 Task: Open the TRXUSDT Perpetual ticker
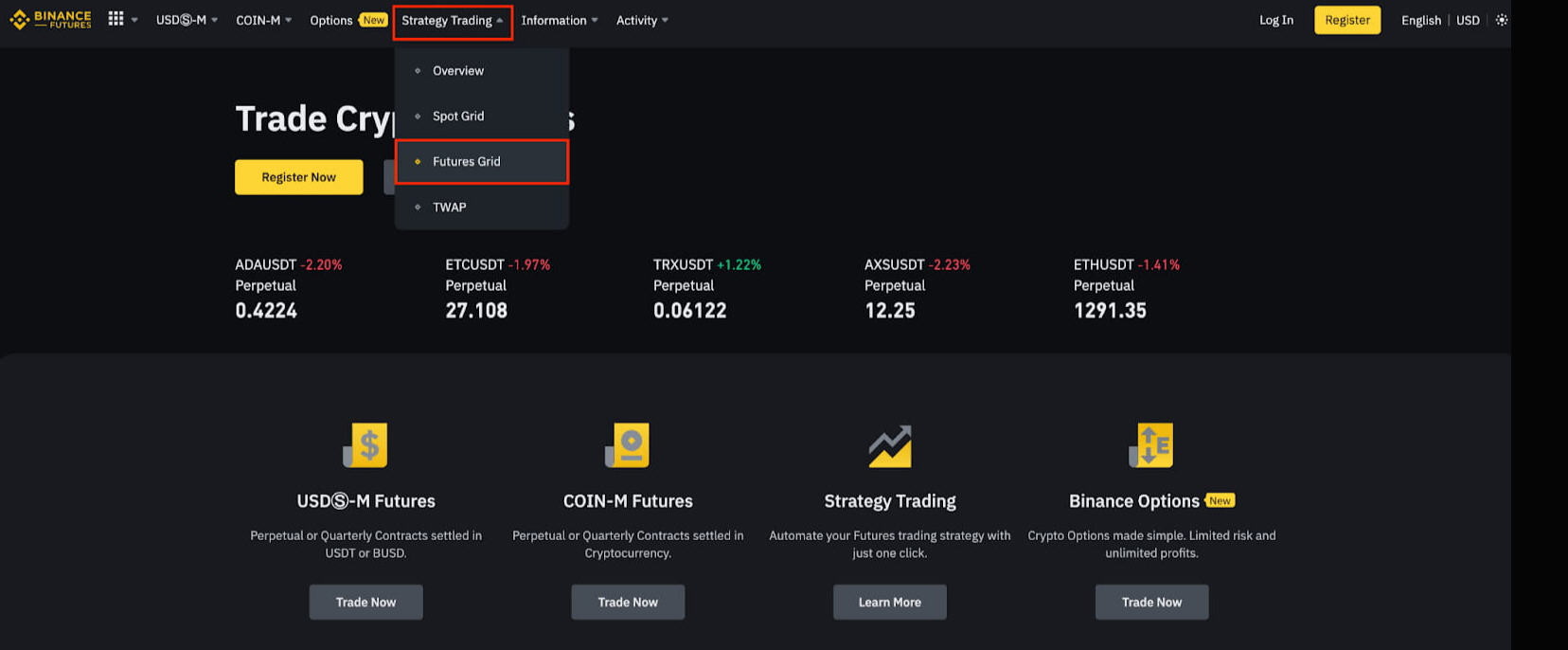point(707,288)
